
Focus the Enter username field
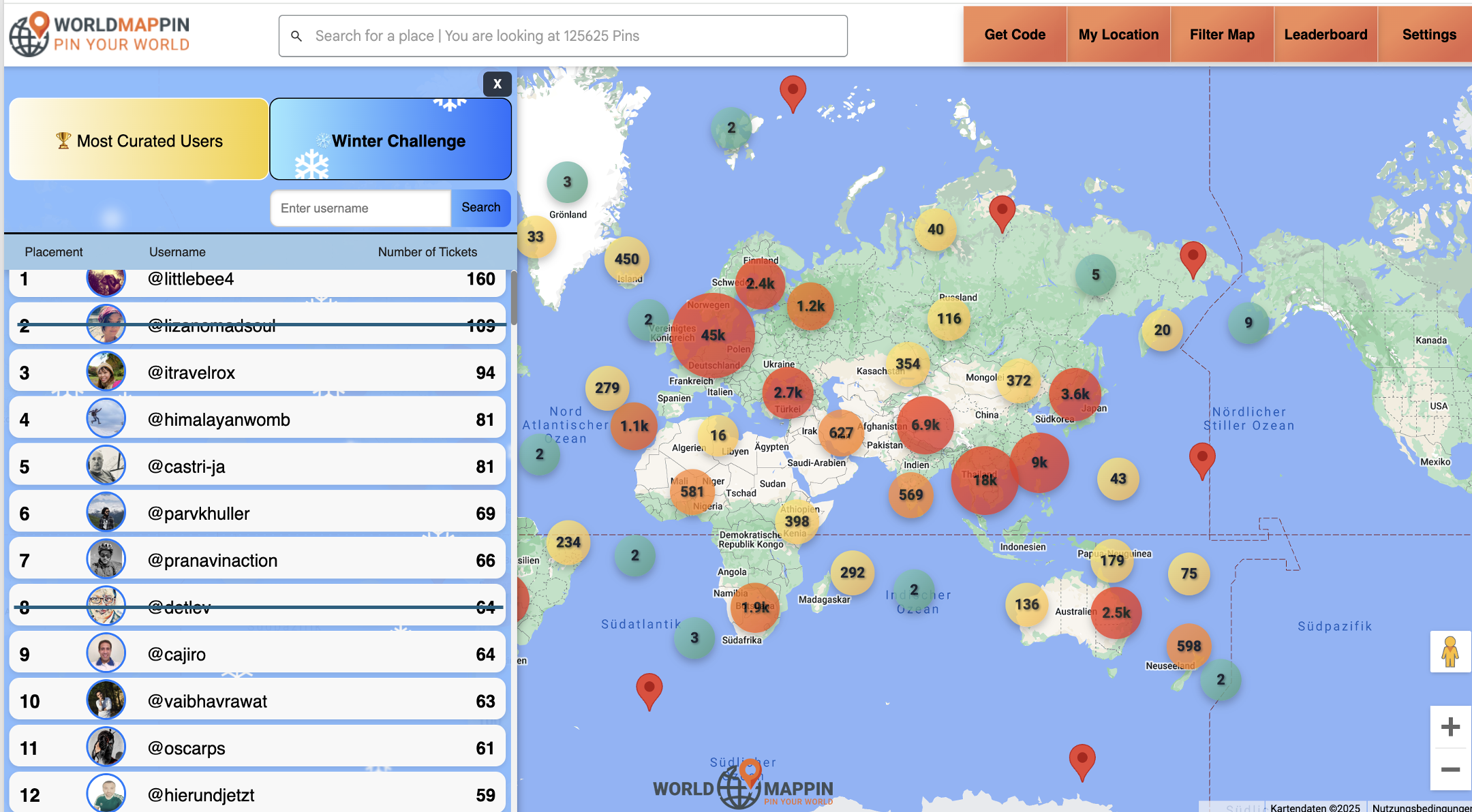click(x=361, y=208)
